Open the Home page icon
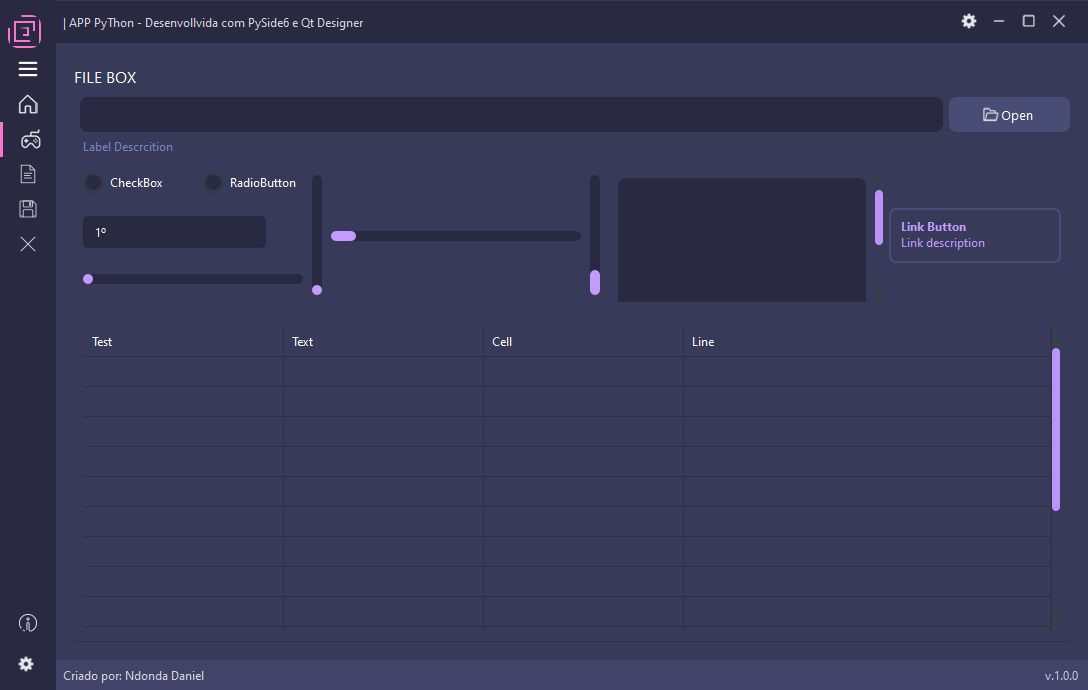This screenshot has width=1088, height=690. tap(28, 104)
